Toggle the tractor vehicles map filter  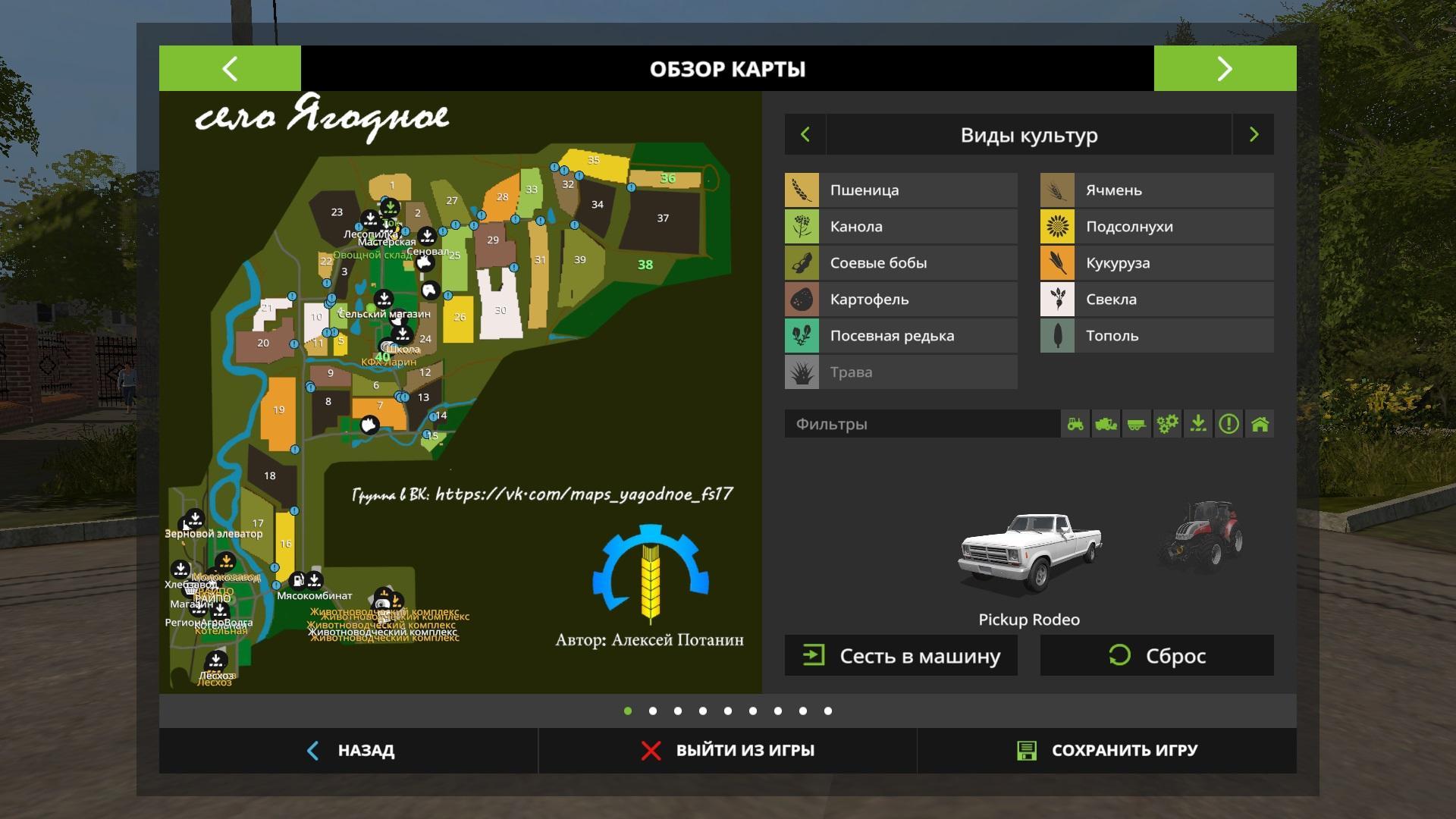(1075, 424)
